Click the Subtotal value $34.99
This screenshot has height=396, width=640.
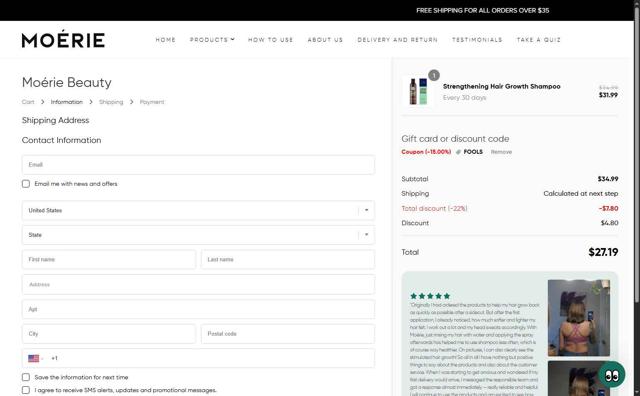tap(608, 179)
